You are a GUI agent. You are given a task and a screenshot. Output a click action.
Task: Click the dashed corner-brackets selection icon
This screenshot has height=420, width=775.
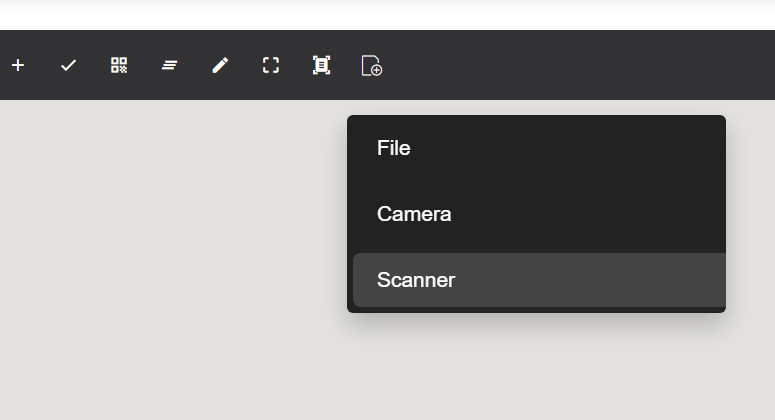tap(271, 65)
